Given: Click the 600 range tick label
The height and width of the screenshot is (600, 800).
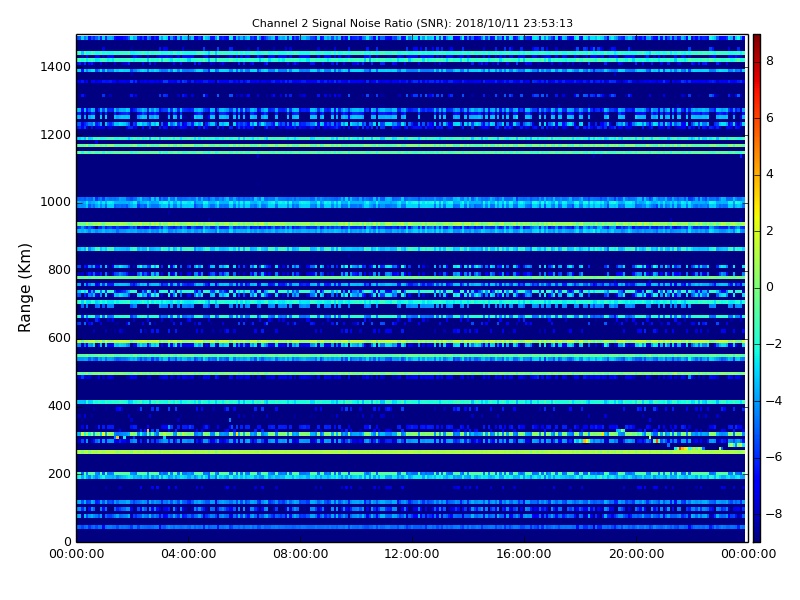Looking at the screenshot, I should tap(59, 338).
